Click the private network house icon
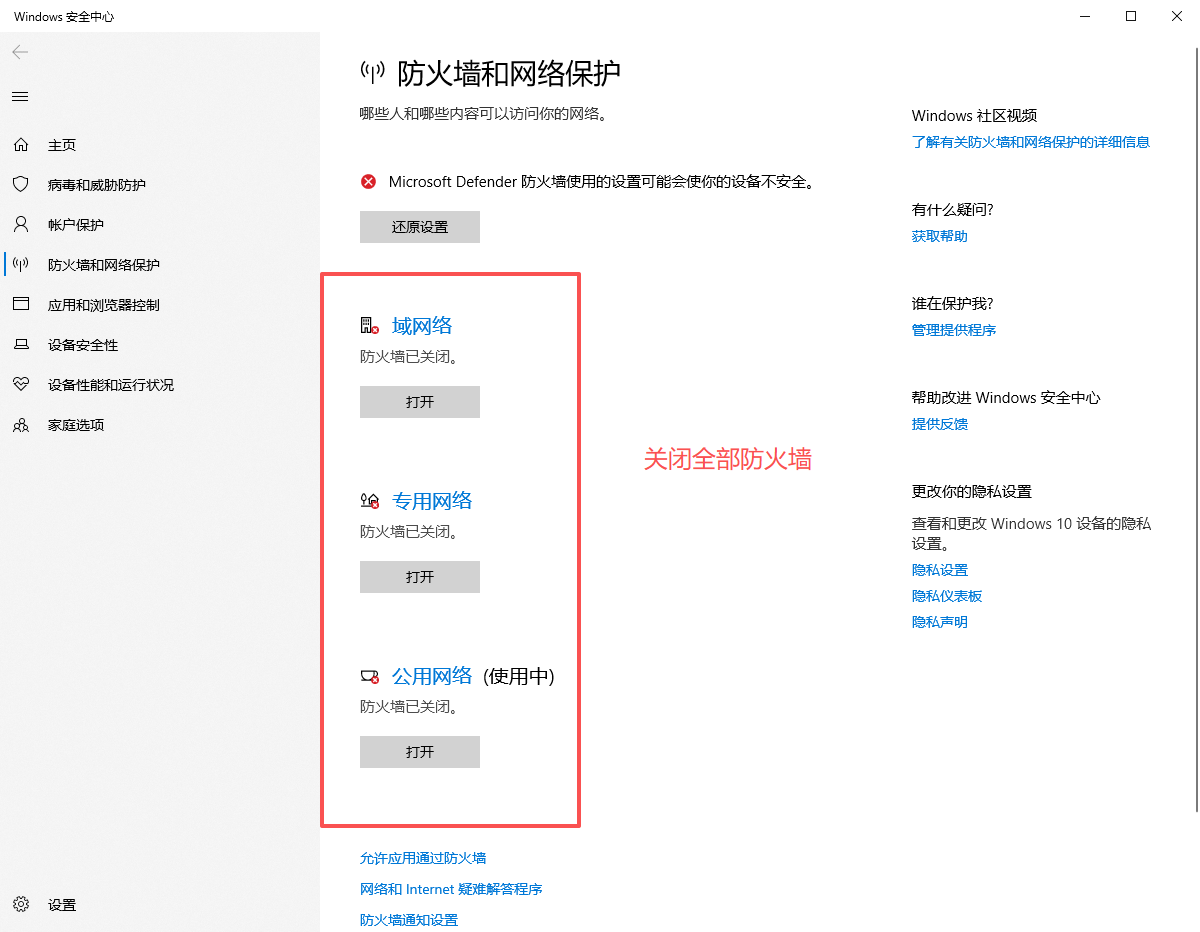Viewport: 1200px width, 932px height. click(369, 501)
